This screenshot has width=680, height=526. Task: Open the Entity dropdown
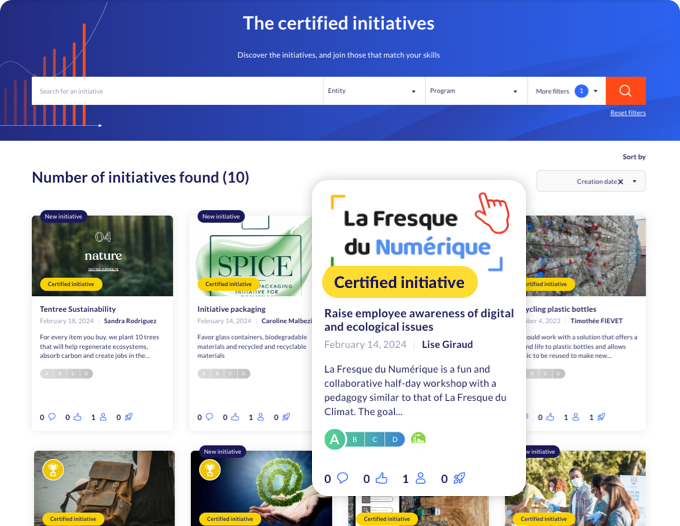pos(374,91)
